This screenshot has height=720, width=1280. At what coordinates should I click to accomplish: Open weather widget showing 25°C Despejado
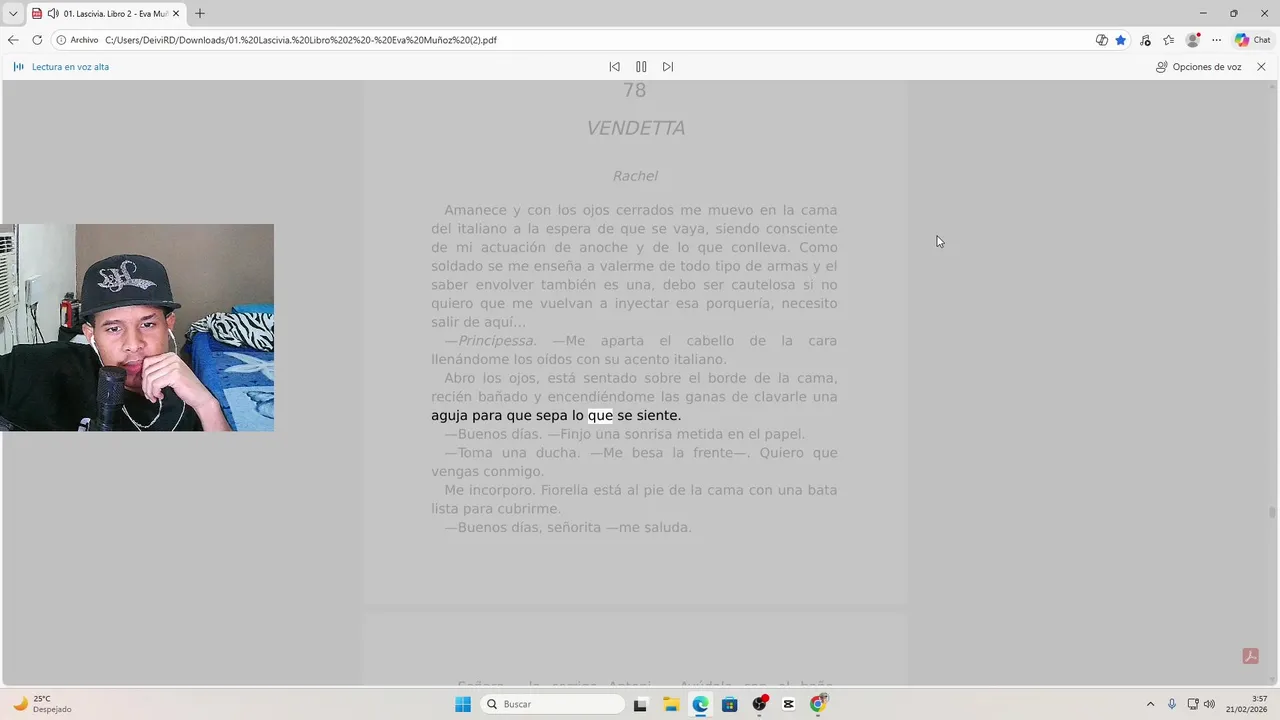point(42,704)
